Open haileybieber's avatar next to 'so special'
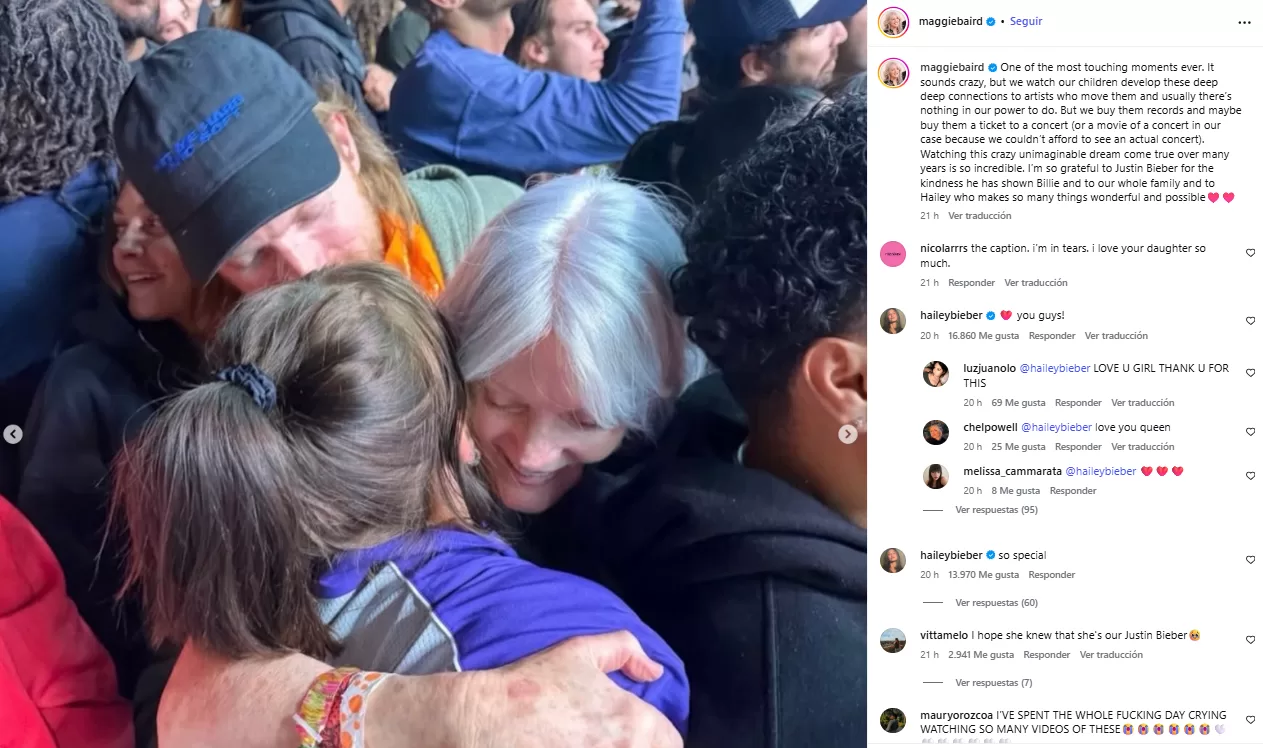Viewport: 1263px width, 748px height. pyautogui.click(x=893, y=560)
